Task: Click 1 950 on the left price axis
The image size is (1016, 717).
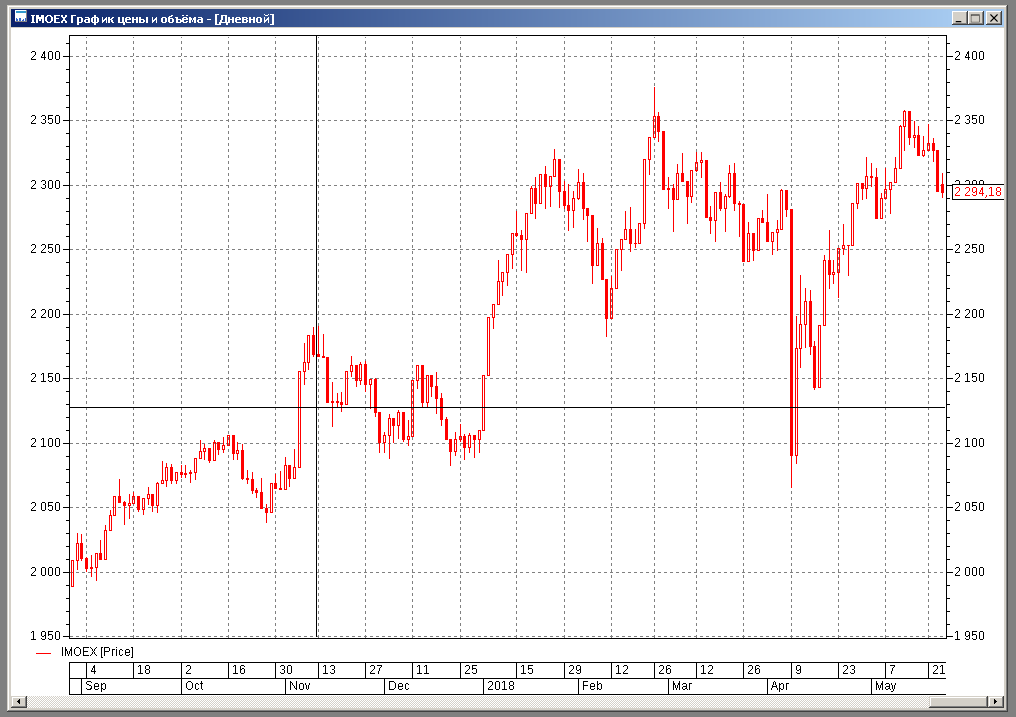Action: (x=45, y=635)
